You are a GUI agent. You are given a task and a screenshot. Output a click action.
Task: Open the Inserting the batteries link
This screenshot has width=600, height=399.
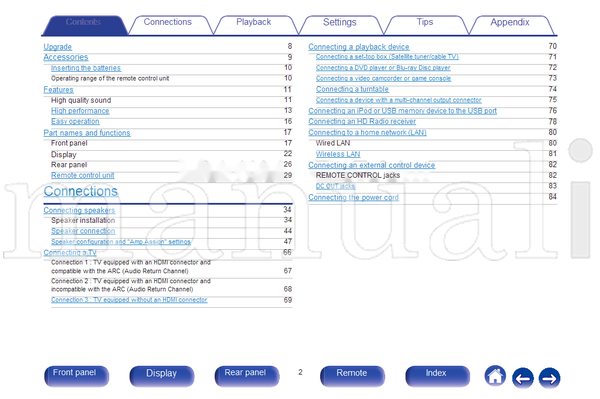[x=86, y=68]
